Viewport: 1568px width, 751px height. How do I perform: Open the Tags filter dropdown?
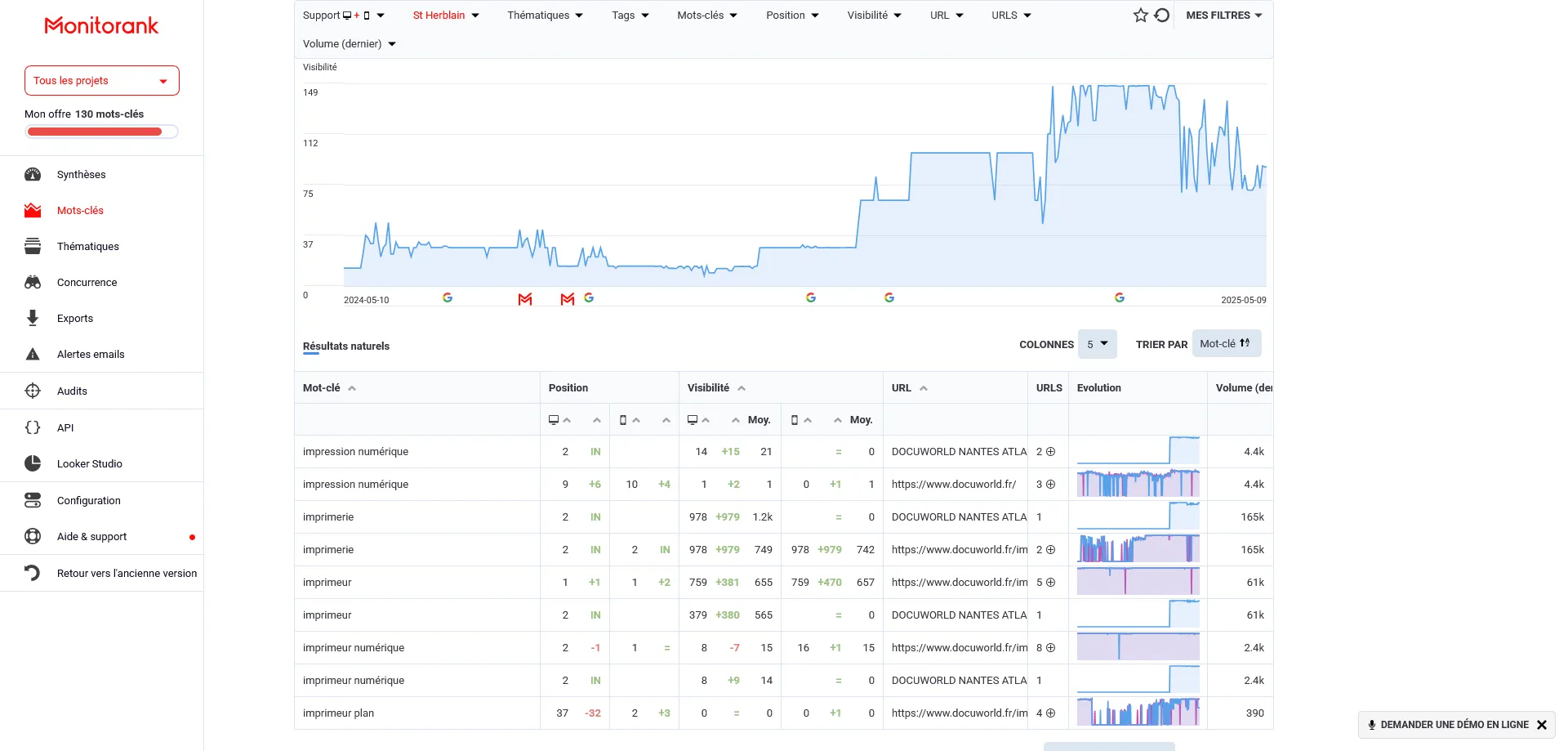coord(630,15)
